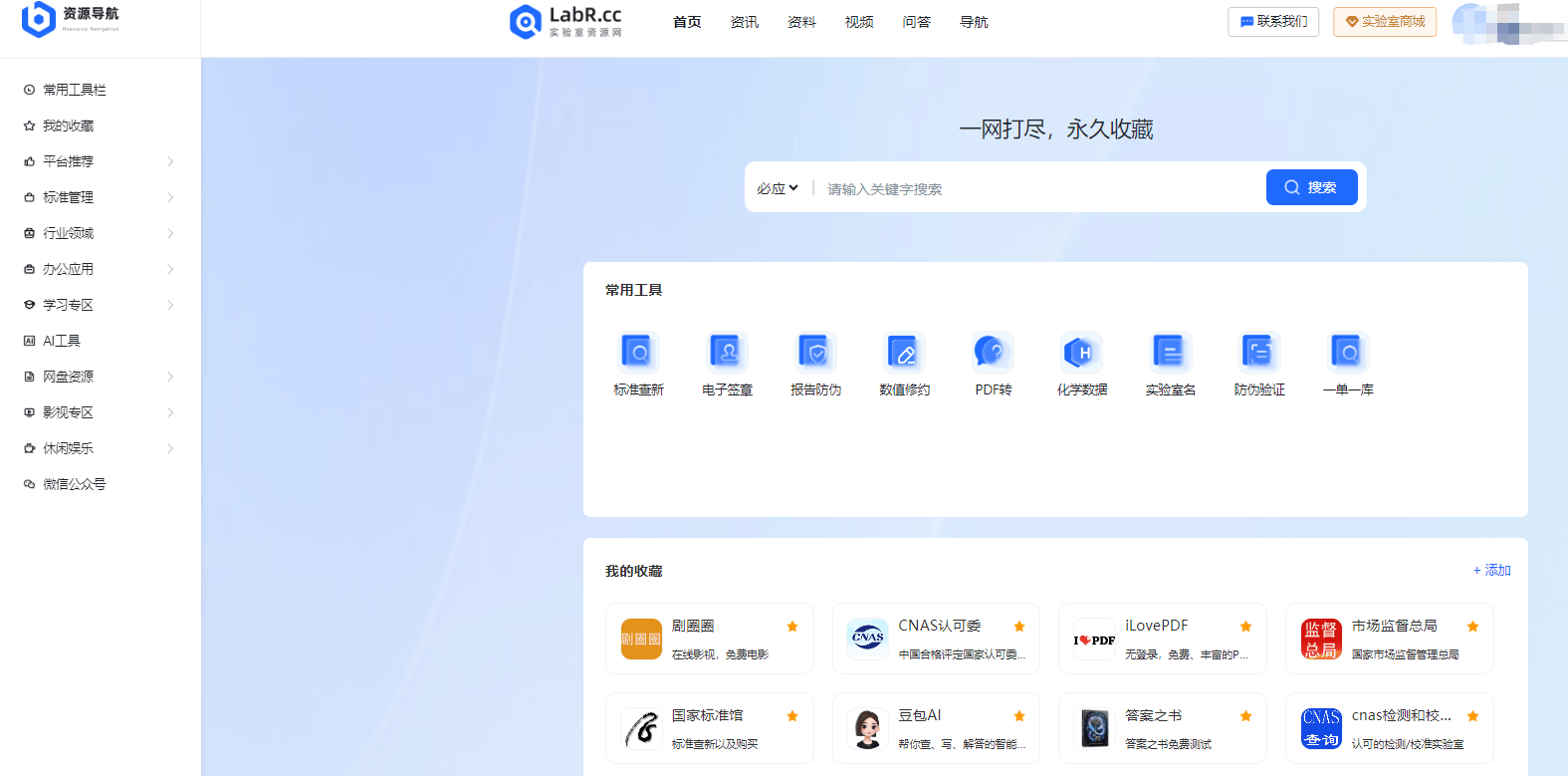This screenshot has height=776, width=1568.
Task: Open the 导航 nav item
Action: click(974, 22)
